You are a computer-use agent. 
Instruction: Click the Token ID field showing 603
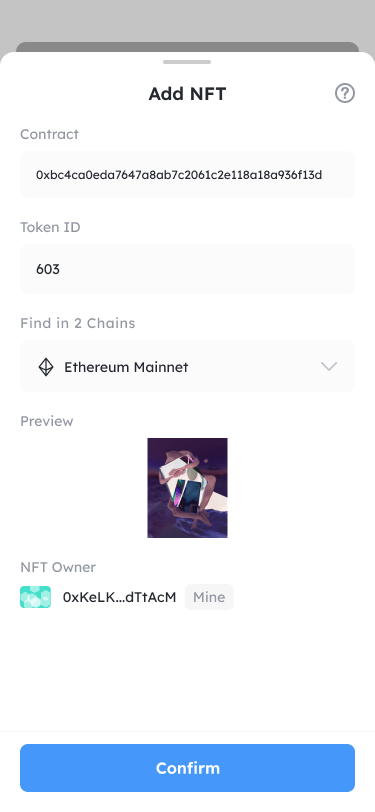188,269
